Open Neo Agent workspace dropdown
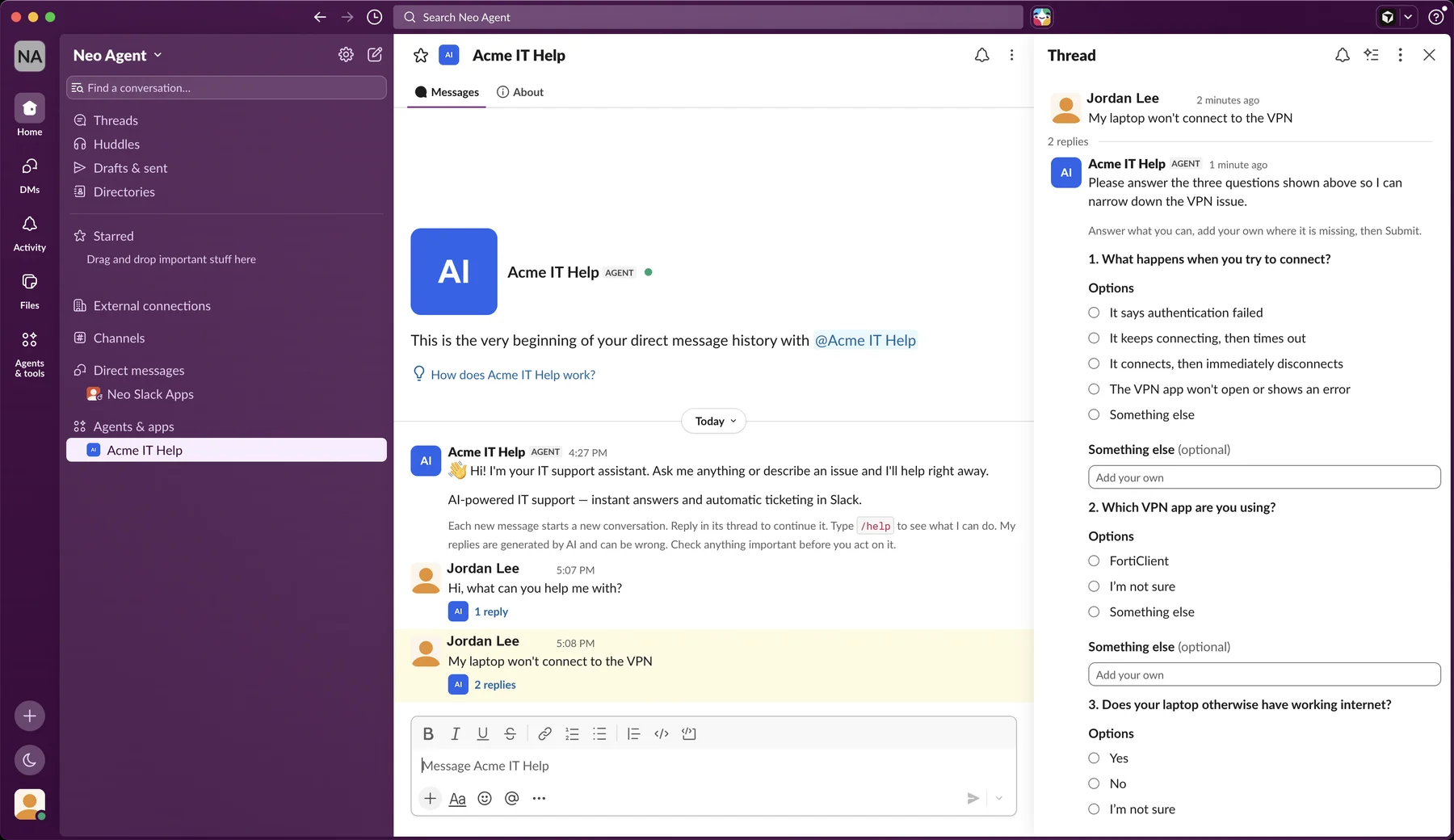Screen dimensions: 1454x840 coord(118,55)
